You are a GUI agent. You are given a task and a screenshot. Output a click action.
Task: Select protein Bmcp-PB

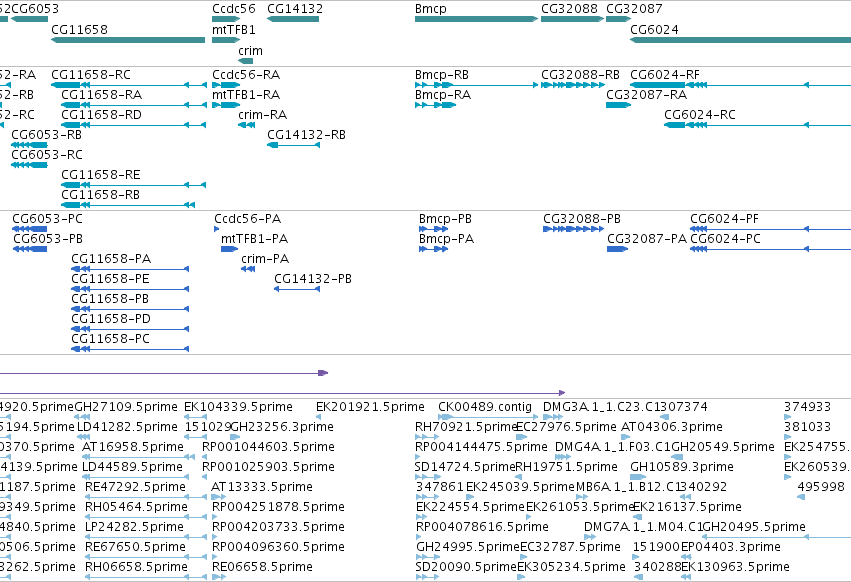tap(434, 229)
